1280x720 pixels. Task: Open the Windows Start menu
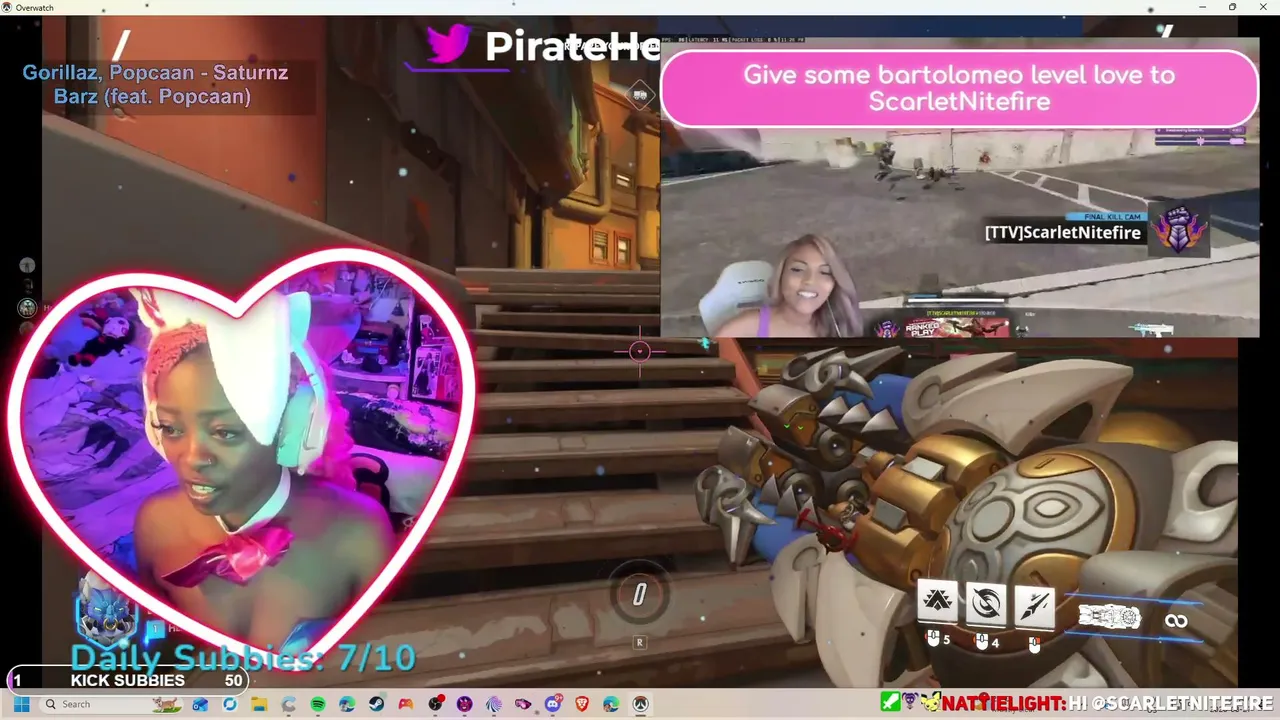21,704
